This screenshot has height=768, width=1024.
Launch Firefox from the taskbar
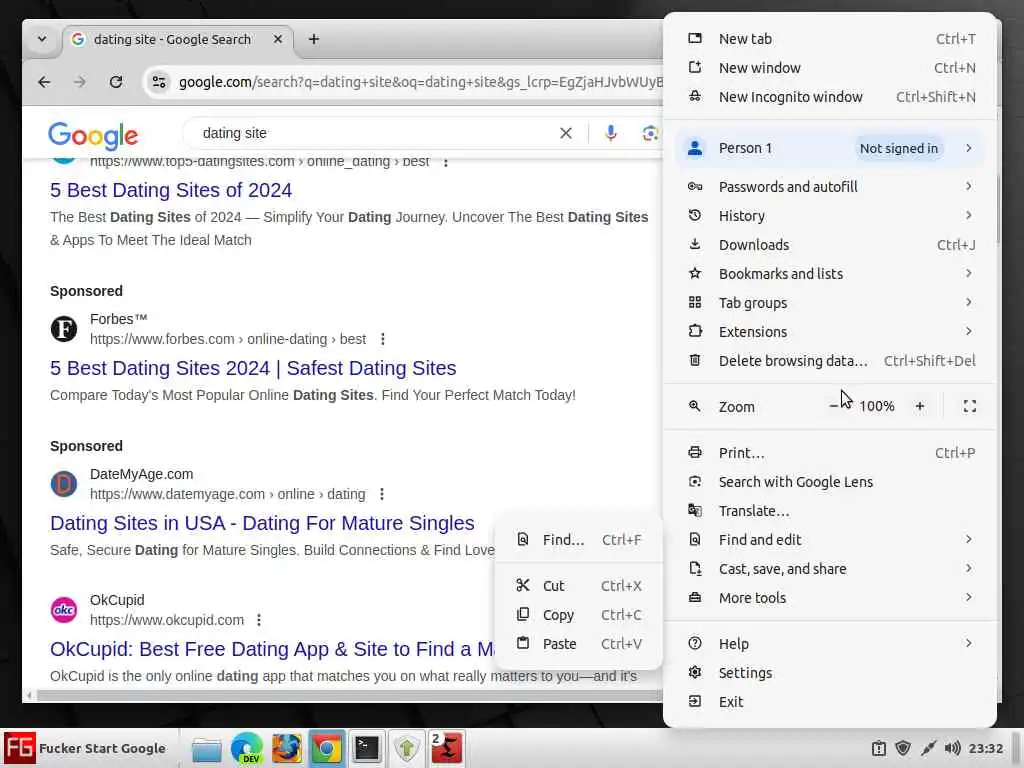[287, 749]
